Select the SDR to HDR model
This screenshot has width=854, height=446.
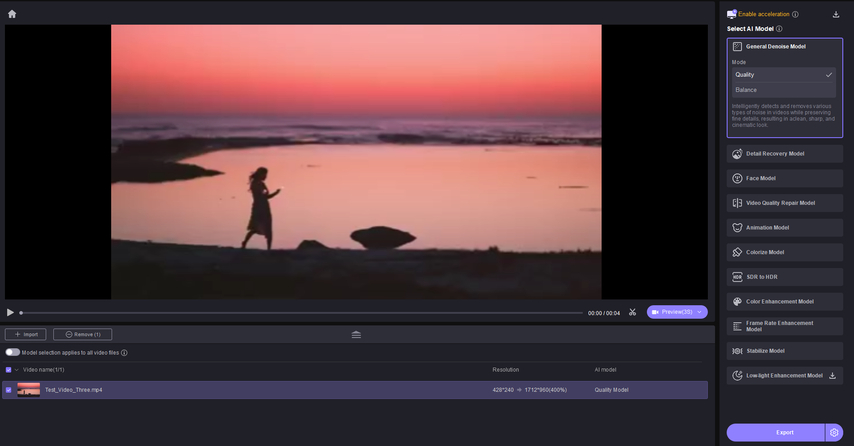784,277
